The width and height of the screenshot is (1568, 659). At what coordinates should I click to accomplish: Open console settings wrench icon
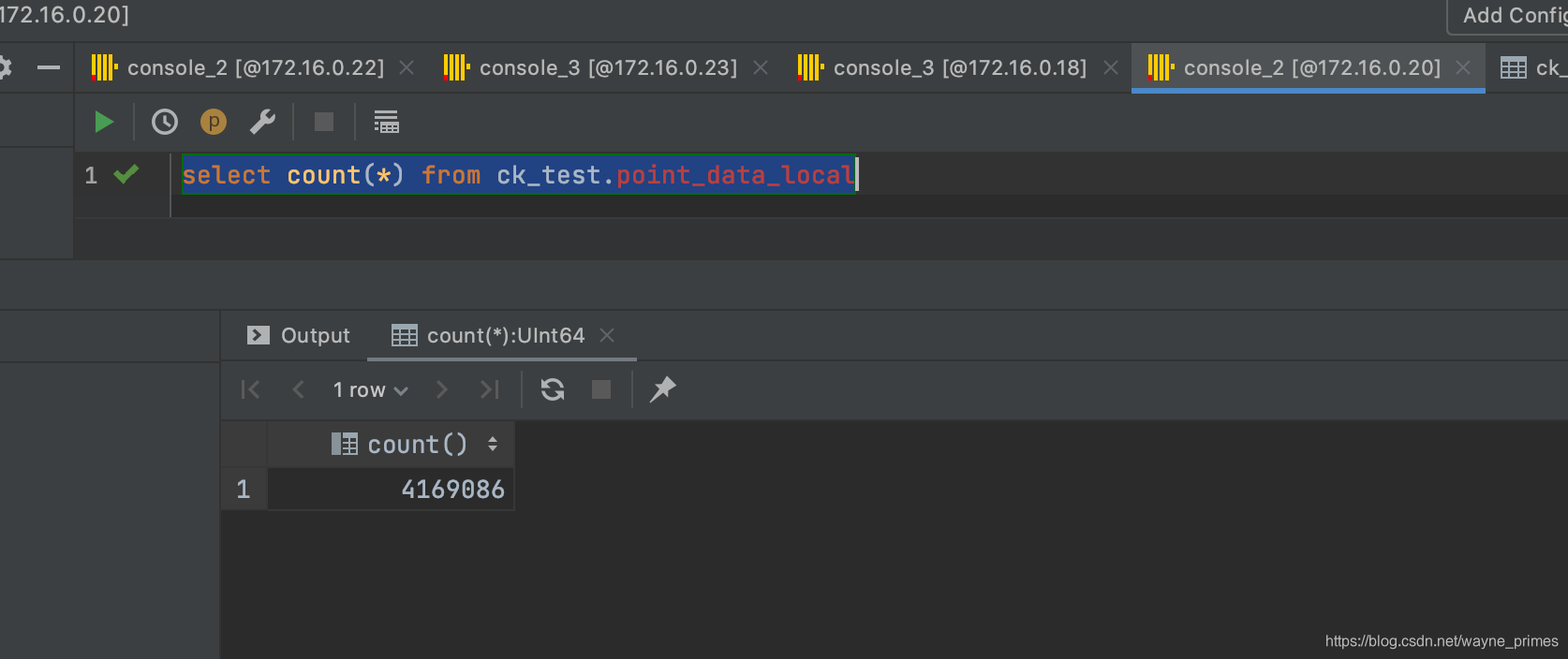[262, 122]
